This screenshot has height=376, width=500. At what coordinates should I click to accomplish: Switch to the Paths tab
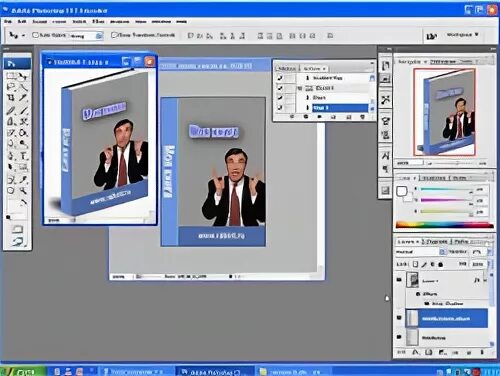(462, 241)
